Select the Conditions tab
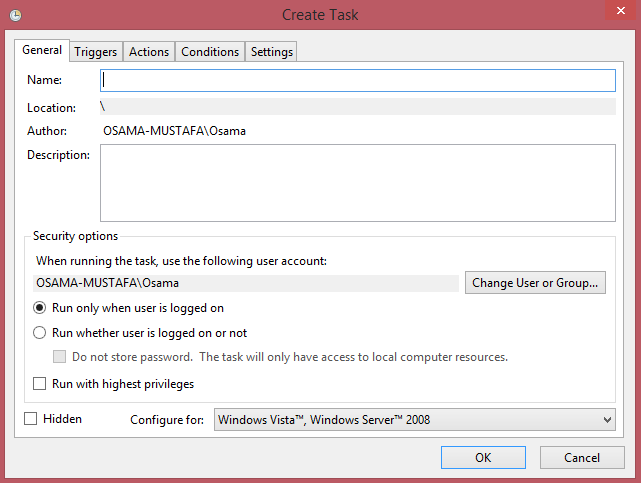641x483 pixels. coord(210,52)
